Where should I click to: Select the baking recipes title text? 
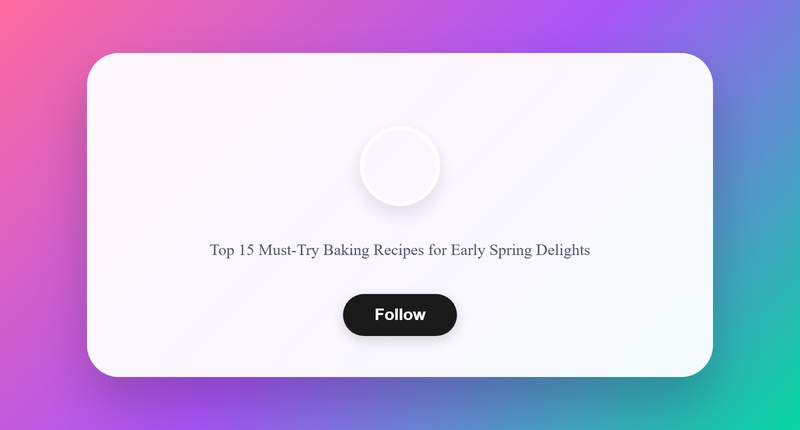point(400,250)
